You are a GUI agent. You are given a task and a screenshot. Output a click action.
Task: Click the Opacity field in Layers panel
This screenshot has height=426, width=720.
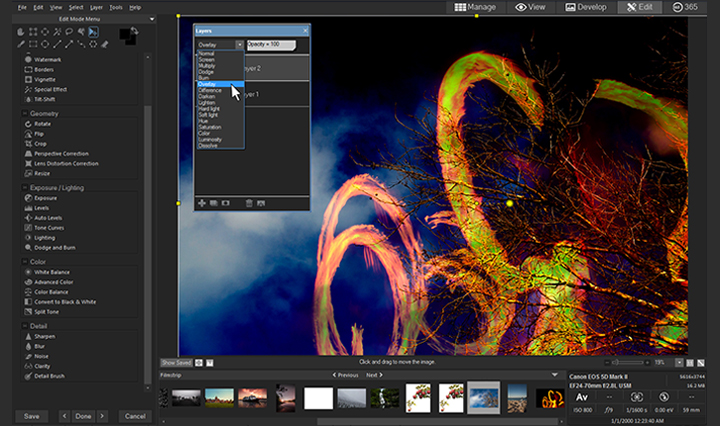[271, 45]
